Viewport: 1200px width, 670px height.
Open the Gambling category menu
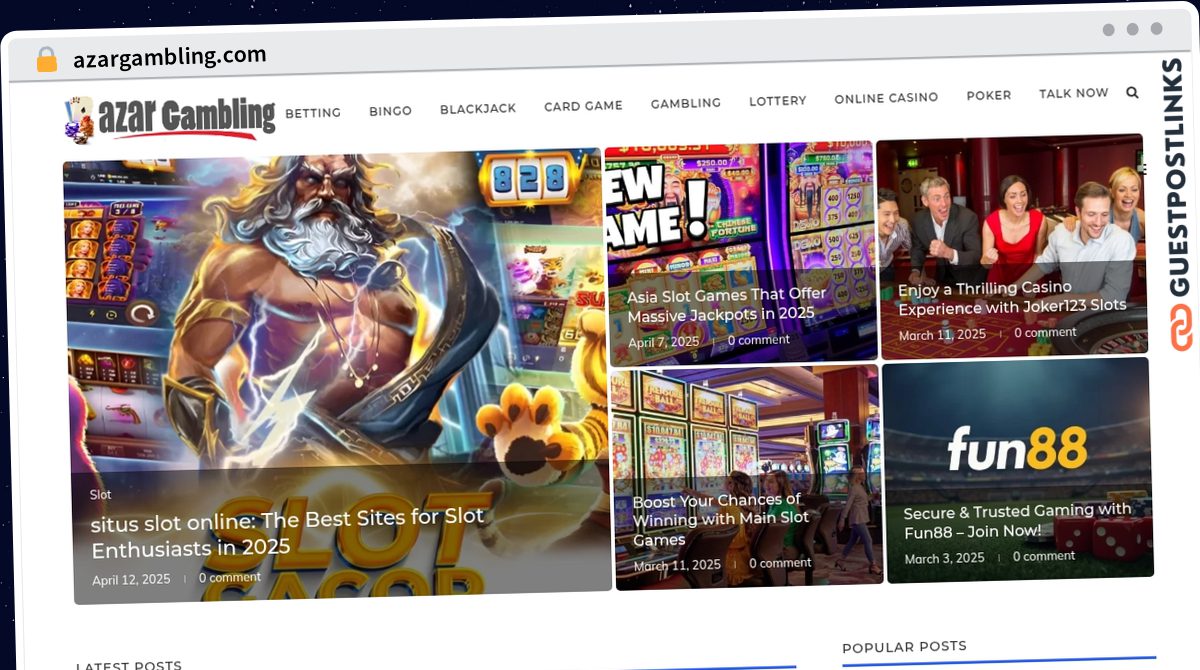pos(686,103)
